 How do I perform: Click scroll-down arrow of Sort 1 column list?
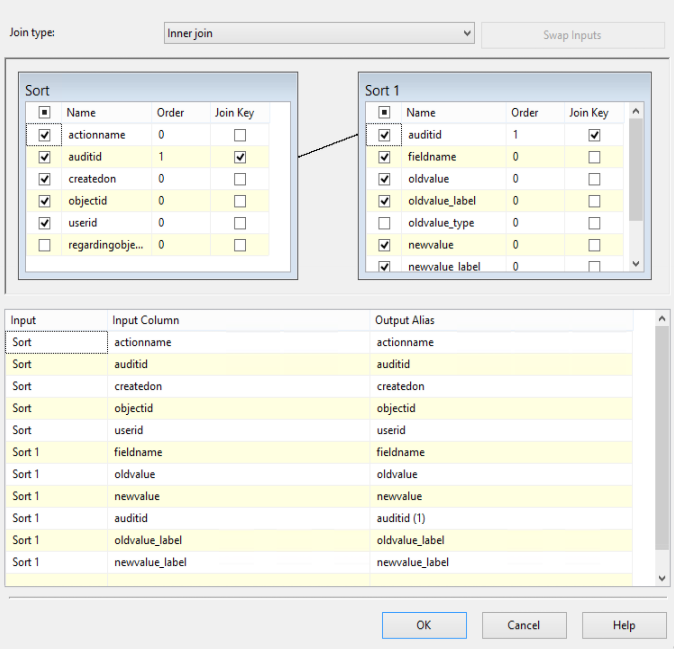pyautogui.click(x=636, y=263)
